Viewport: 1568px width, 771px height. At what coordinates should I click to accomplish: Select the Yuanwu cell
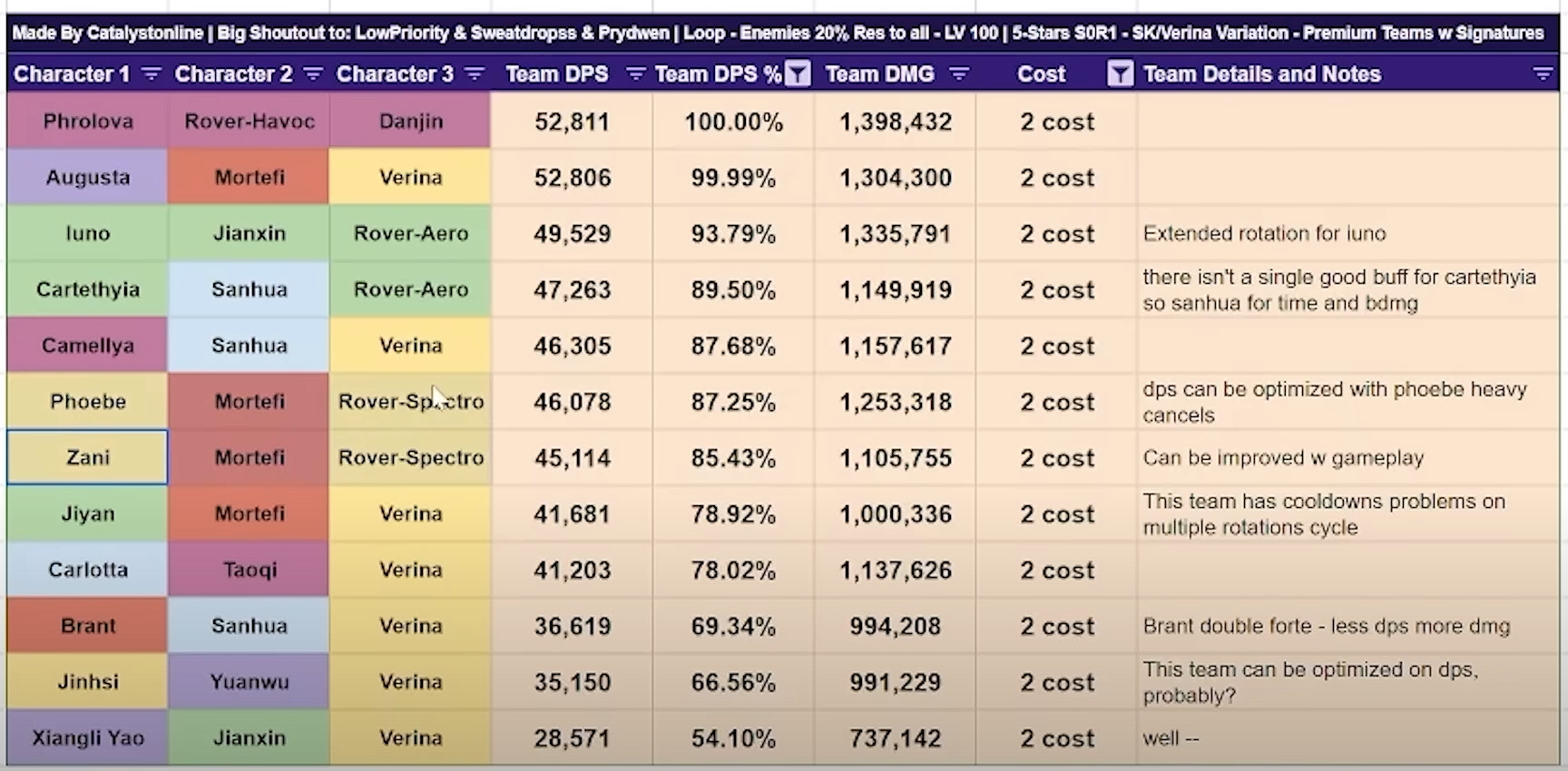pos(249,682)
